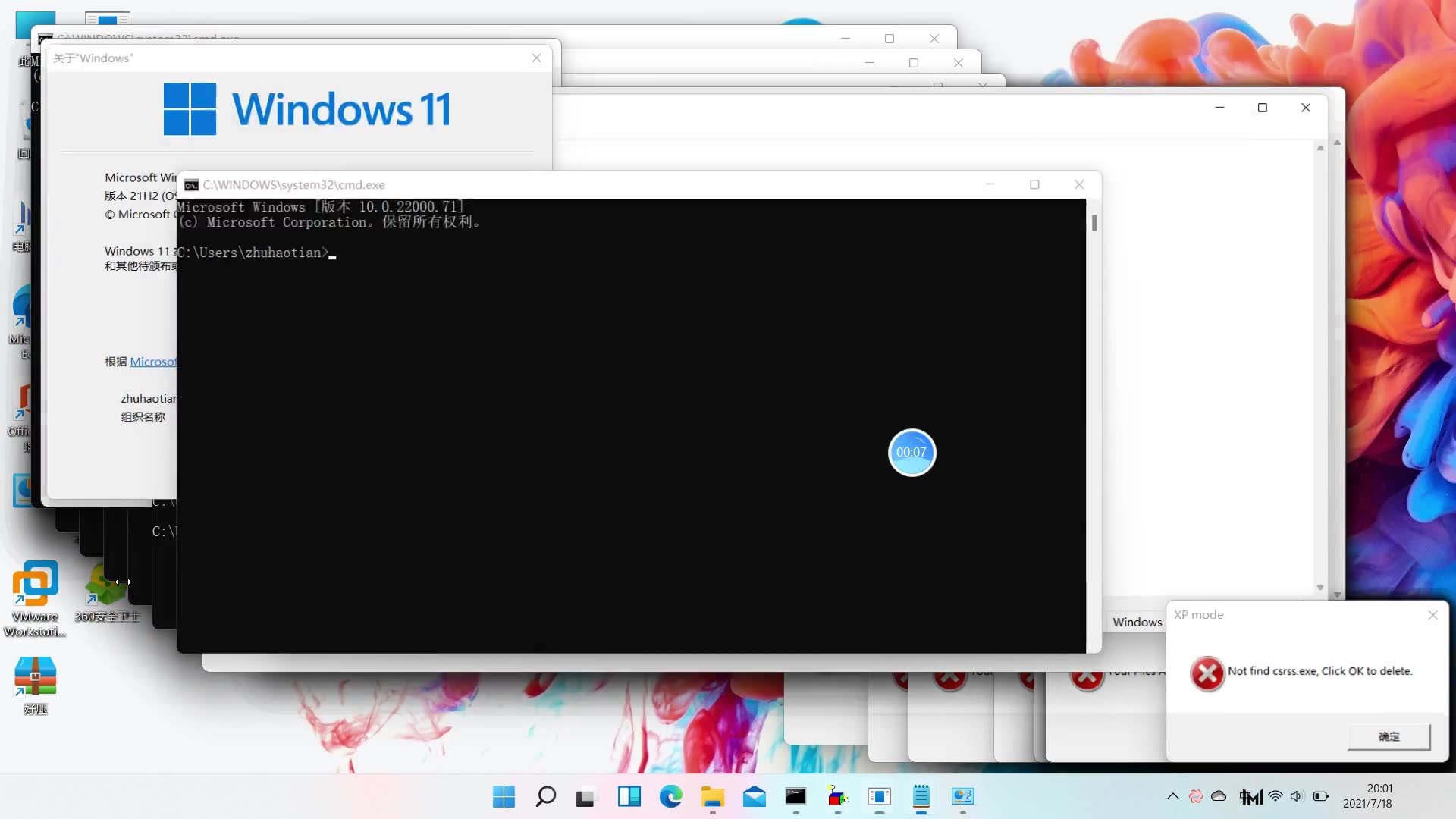The image size is (1456, 819).
Task: Click the white window's scroll down arrow
Action: 1320,588
